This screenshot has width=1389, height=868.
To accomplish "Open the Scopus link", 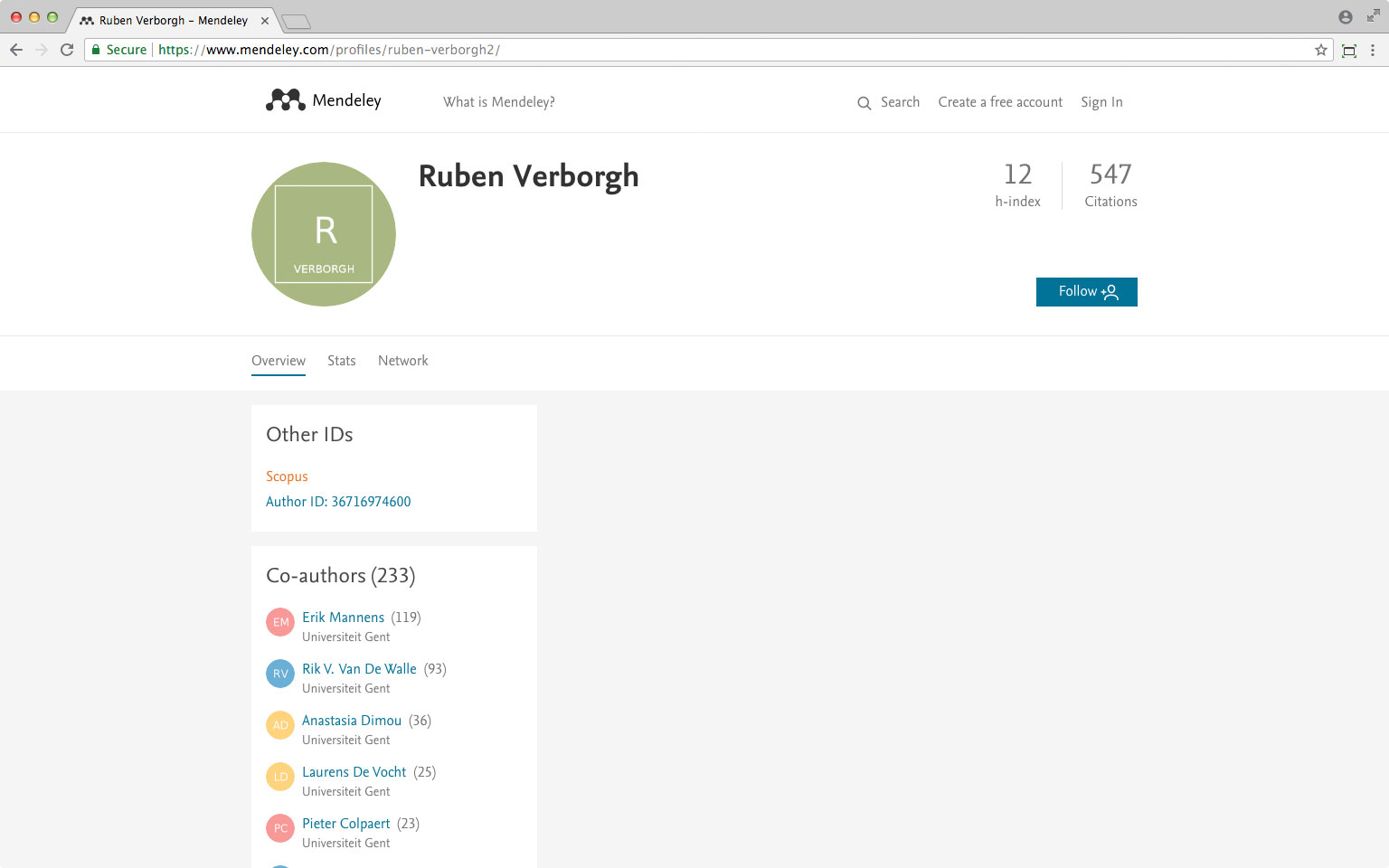I will [287, 476].
